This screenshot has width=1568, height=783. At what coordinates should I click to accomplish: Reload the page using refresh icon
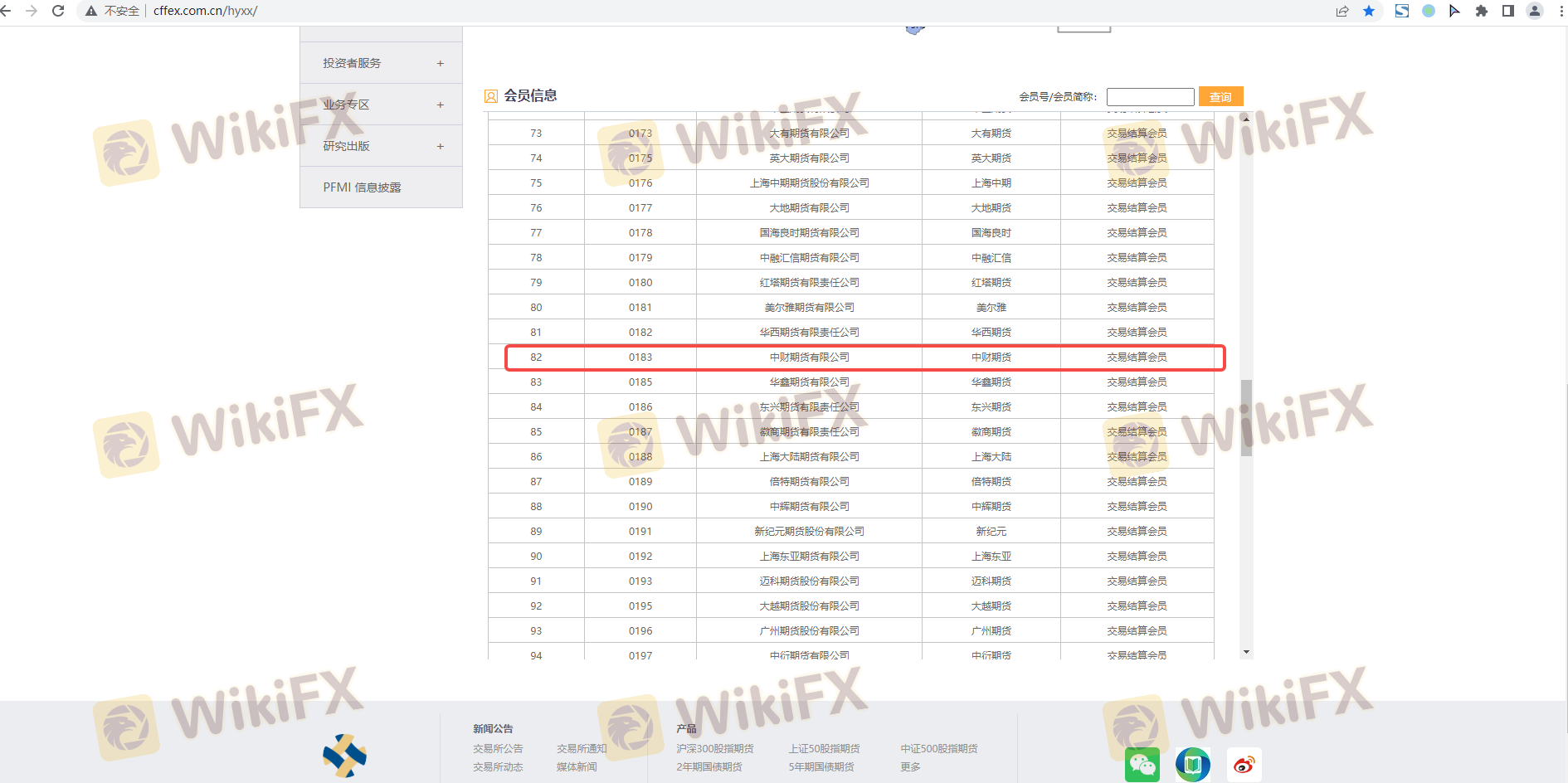point(58,11)
